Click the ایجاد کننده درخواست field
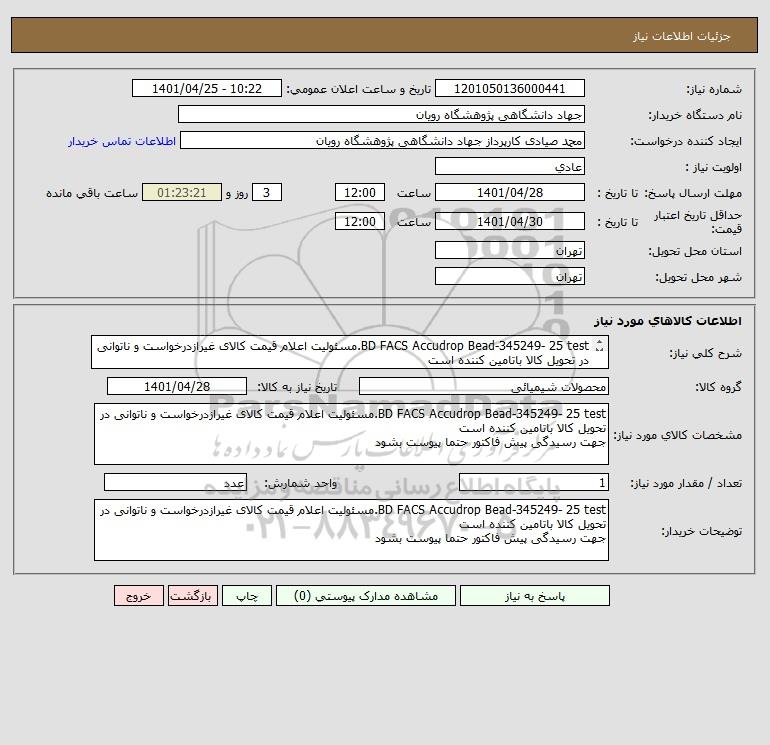This screenshot has width=770, height=745. [382, 141]
